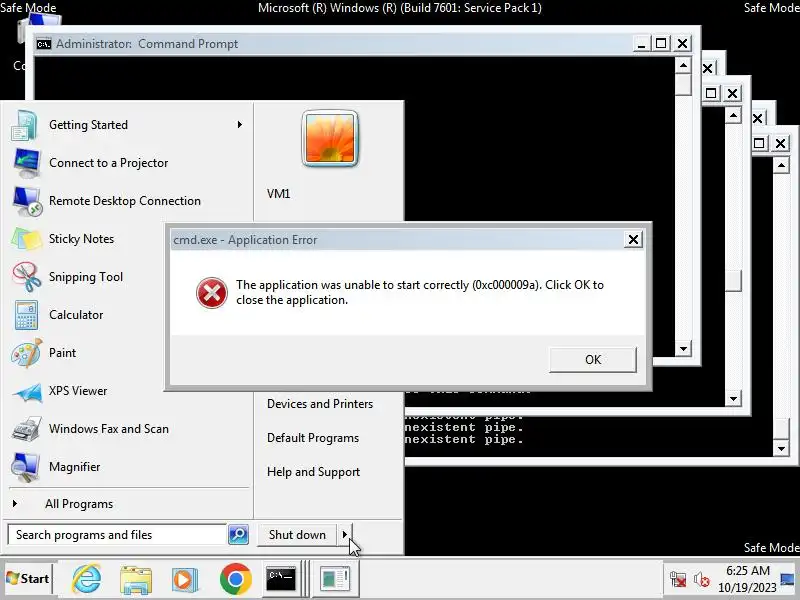The image size is (800, 600).
Task: Close the front Administrator Command Prompt window
Action: click(682, 44)
